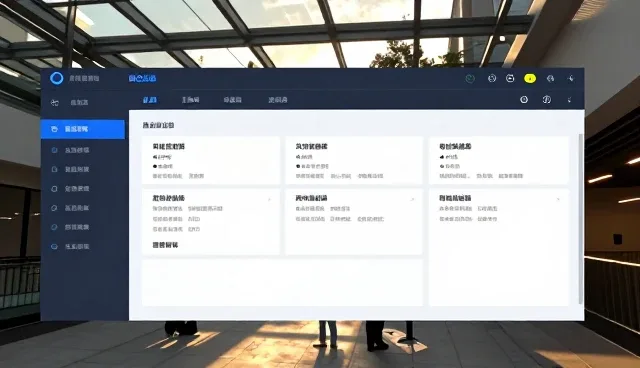The width and height of the screenshot is (640, 368).
Task: Click the yellow badge icon in header
Action: click(x=530, y=78)
